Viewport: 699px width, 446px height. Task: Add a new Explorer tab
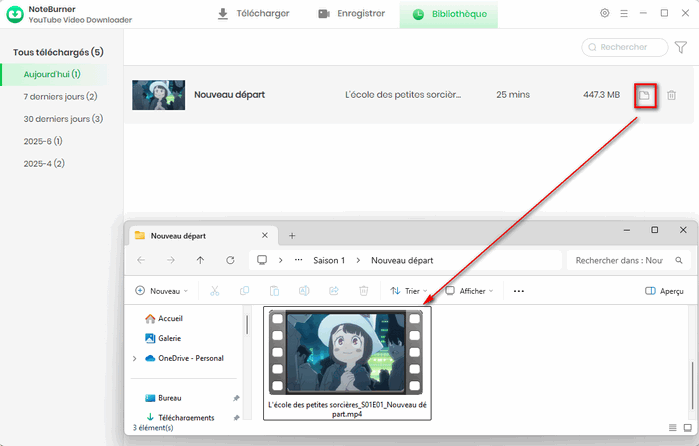pyautogui.click(x=292, y=235)
